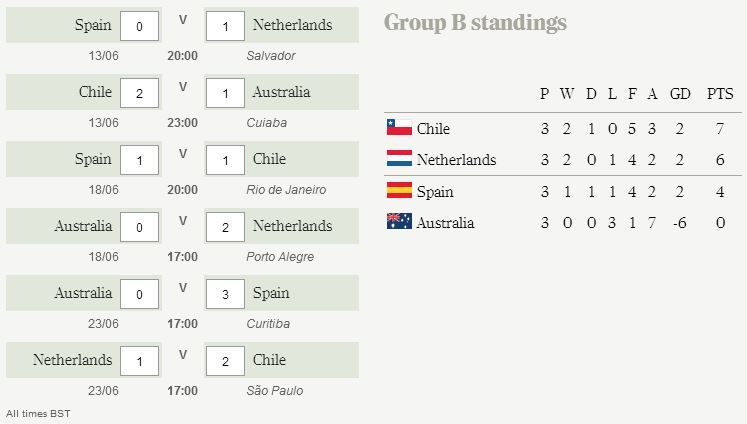Click the Netherlands flag icon
This screenshot has height=424, width=747.
(399, 158)
